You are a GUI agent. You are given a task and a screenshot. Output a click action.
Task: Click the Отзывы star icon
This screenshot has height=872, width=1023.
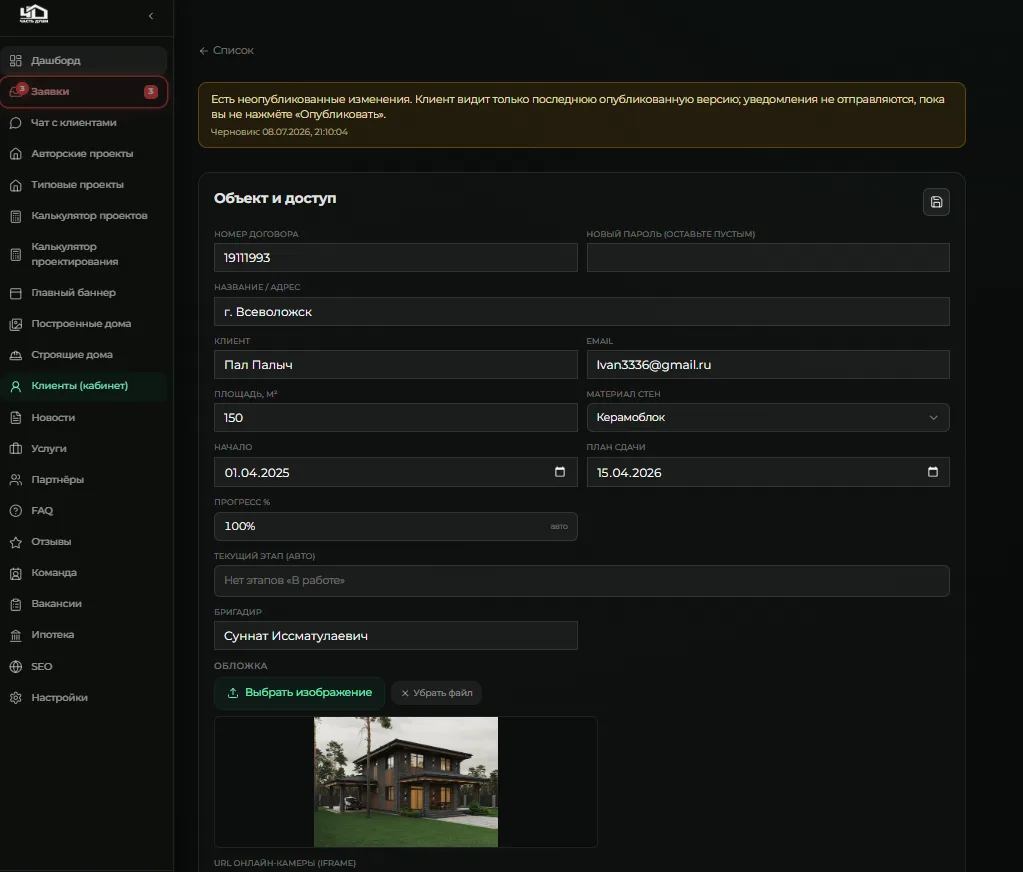tap(16, 542)
